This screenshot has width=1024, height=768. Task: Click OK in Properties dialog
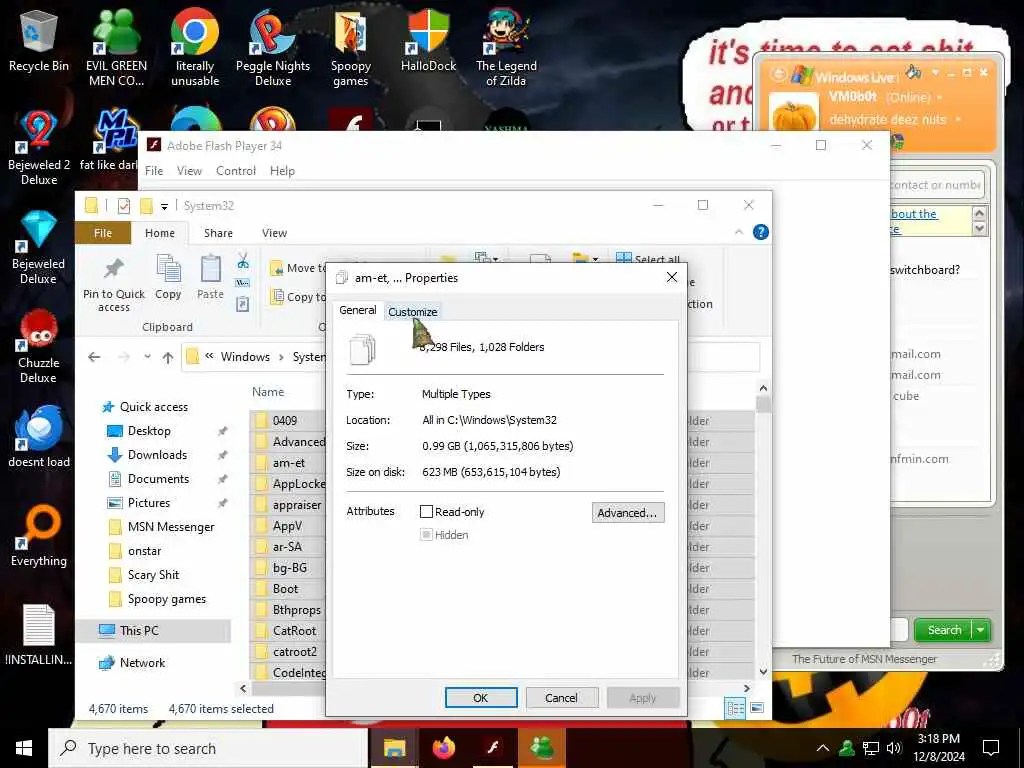click(481, 697)
